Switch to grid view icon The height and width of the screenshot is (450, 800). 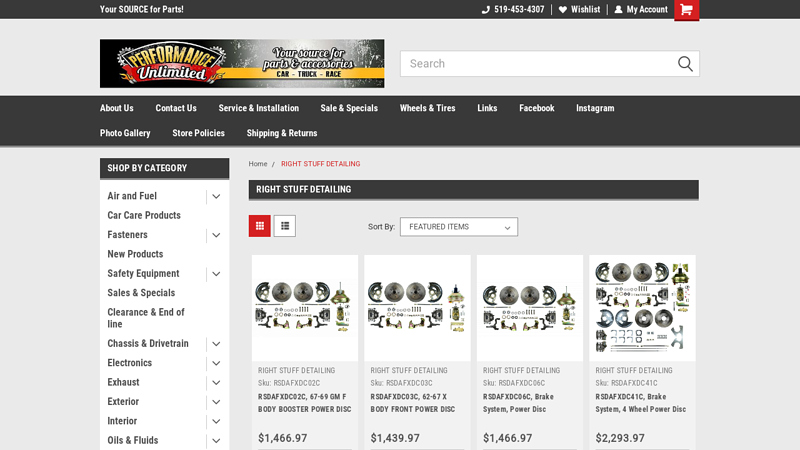260,226
